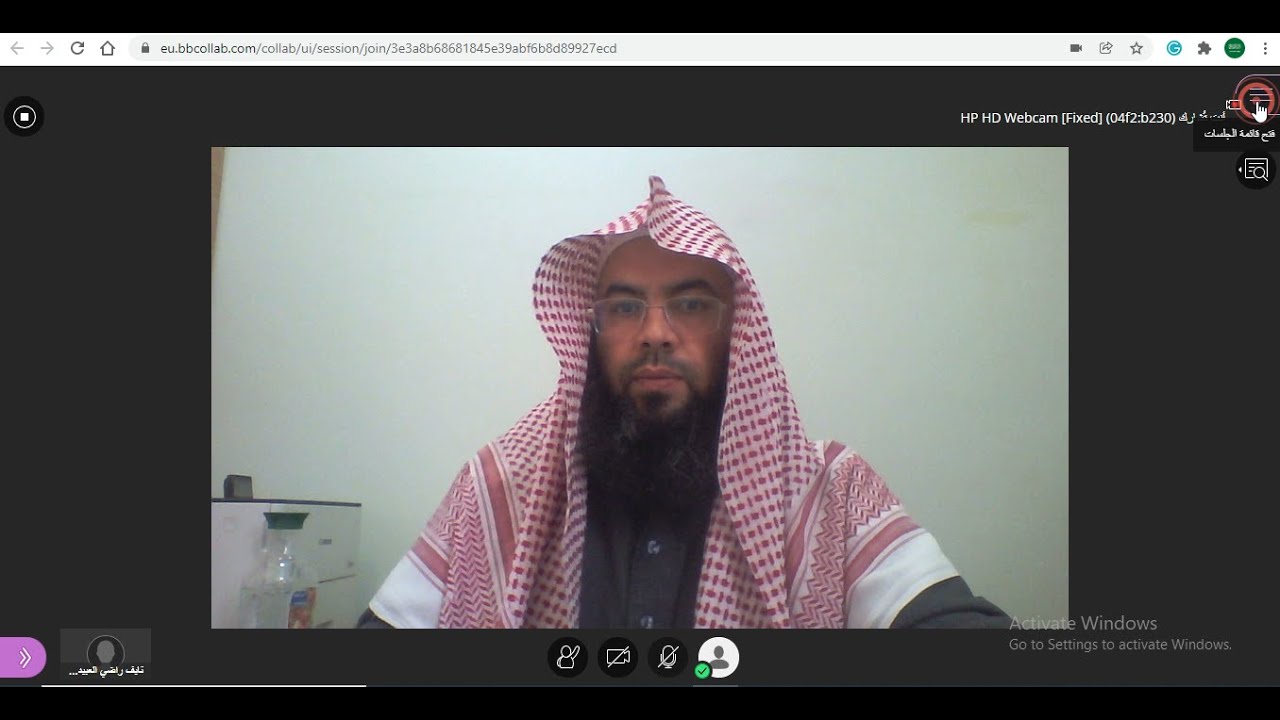This screenshot has width=1280, height=720.
Task: Open the Extensions puzzle menu
Action: [x=1204, y=48]
